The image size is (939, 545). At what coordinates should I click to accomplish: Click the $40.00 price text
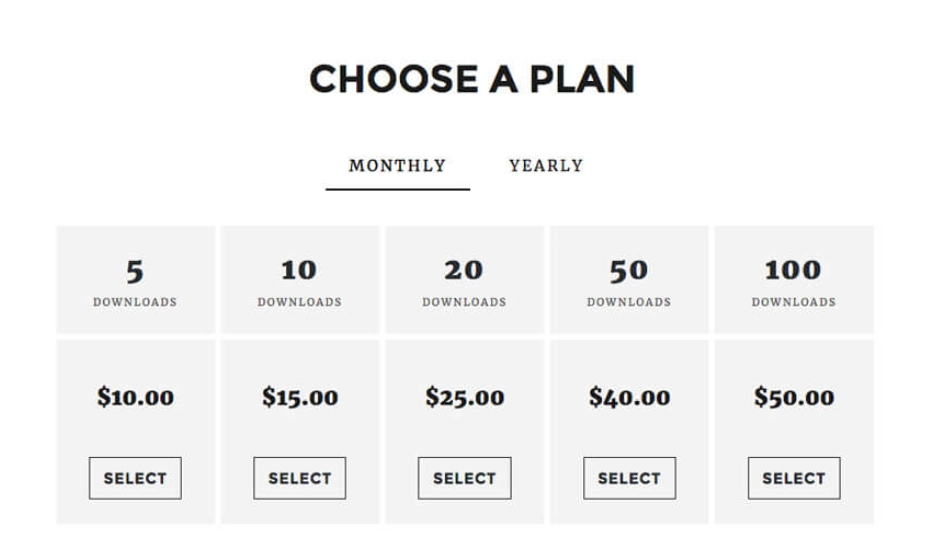pyautogui.click(x=629, y=397)
